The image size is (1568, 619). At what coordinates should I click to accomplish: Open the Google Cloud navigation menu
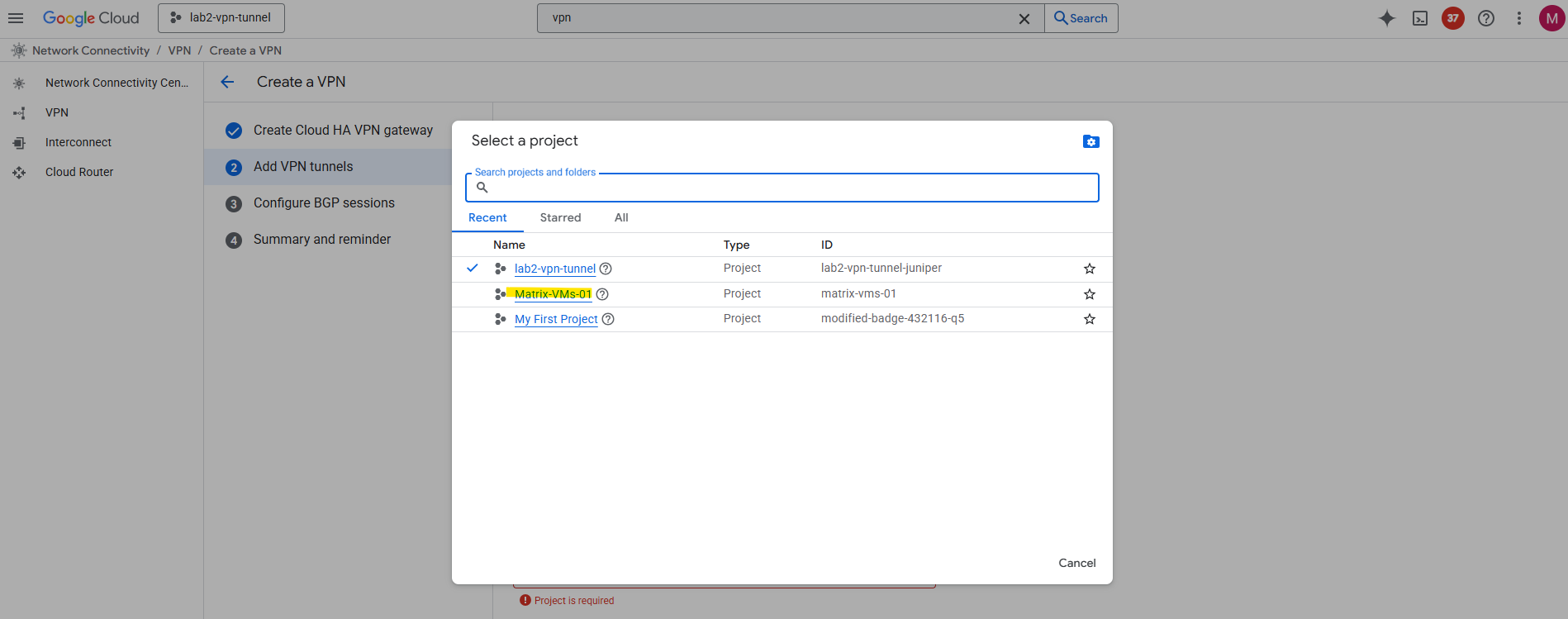(16, 18)
